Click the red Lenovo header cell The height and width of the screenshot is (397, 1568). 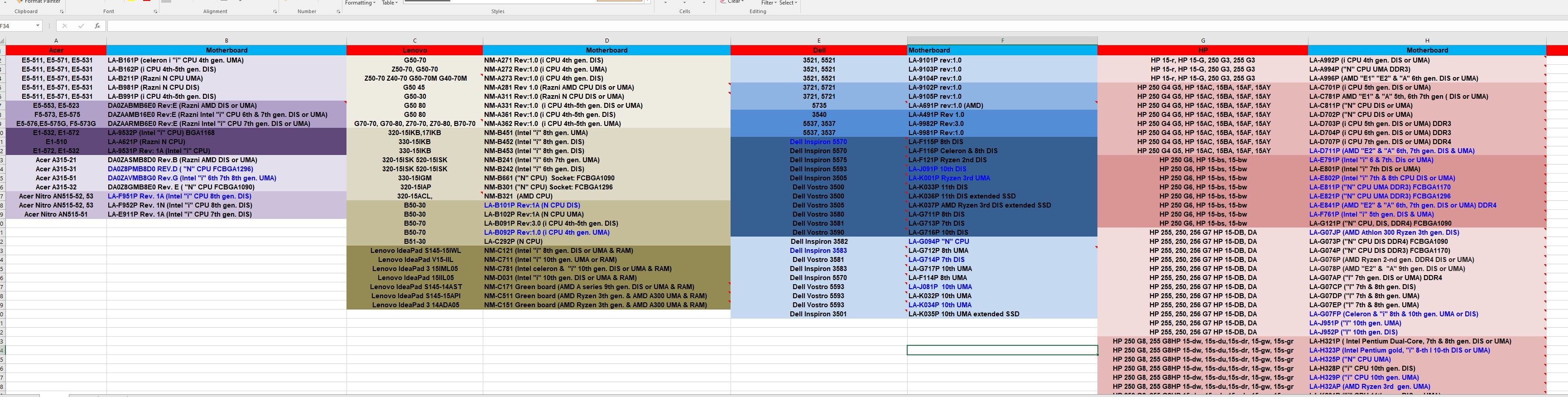point(414,51)
